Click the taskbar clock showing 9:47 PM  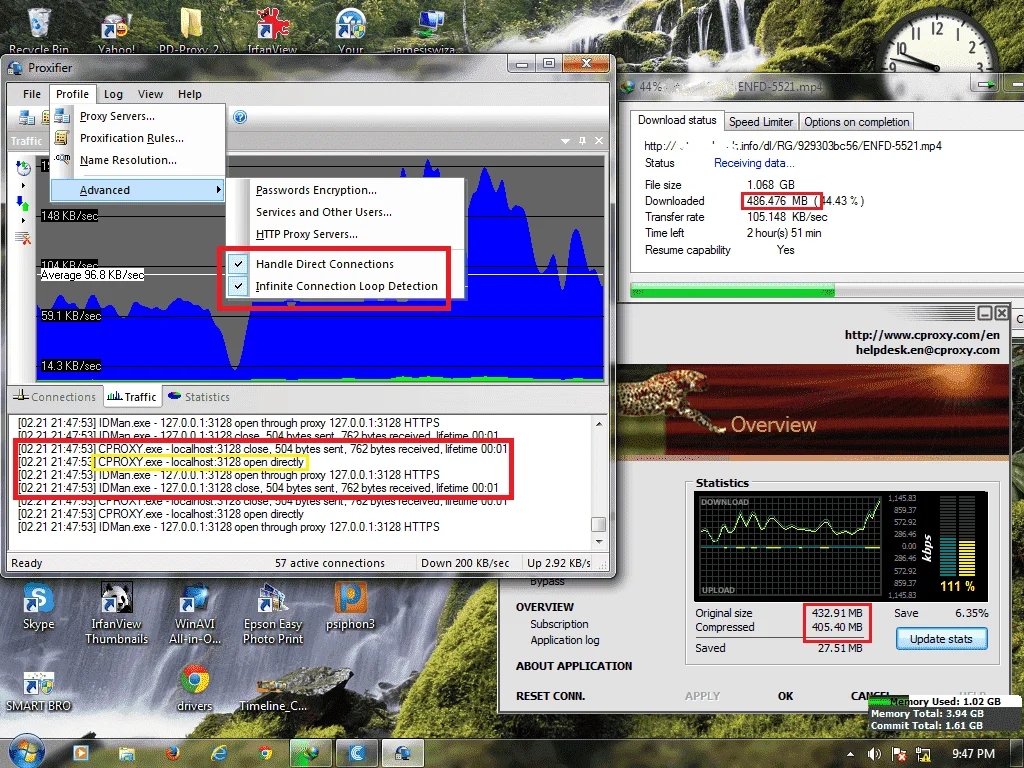[x=972, y=754]
